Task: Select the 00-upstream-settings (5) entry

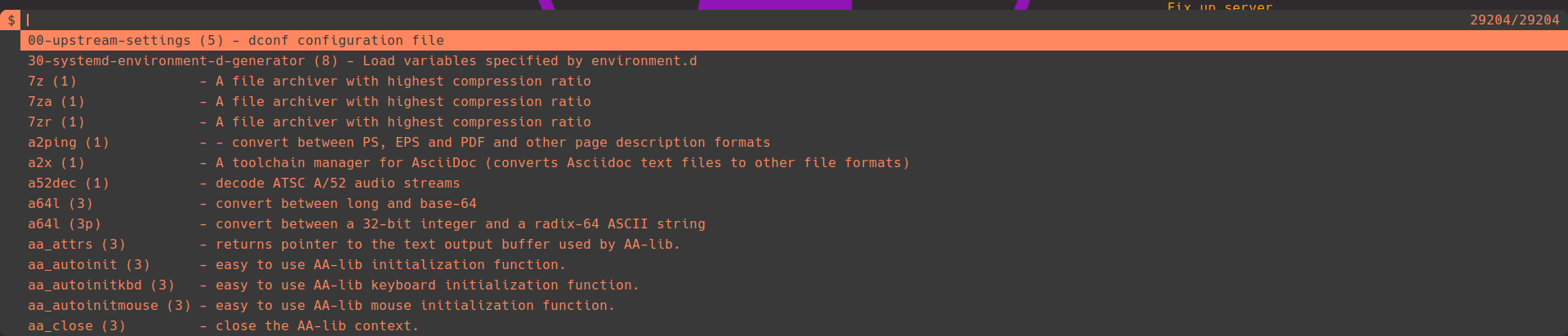Action: [236, 41]
